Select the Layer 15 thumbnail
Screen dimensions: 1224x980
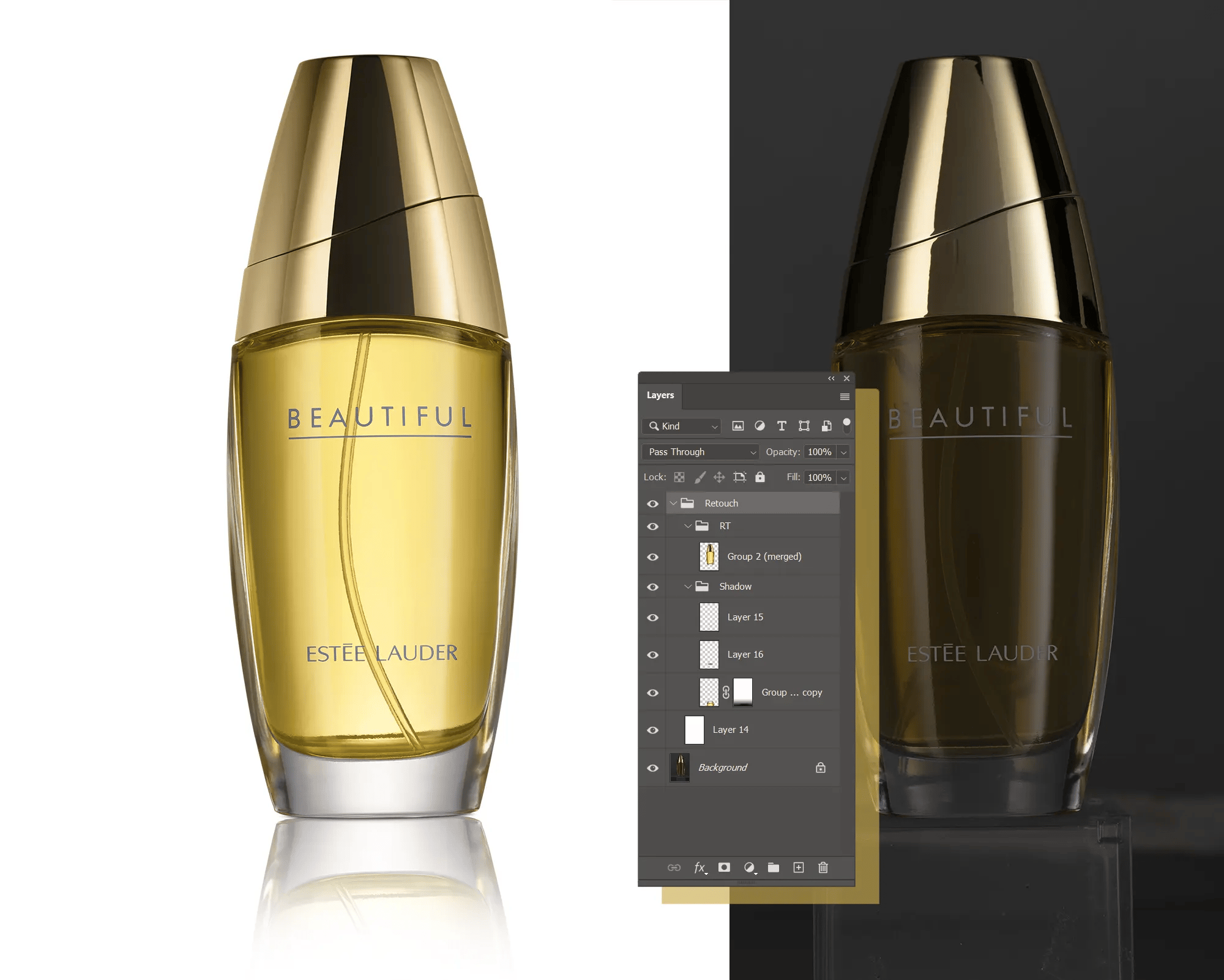709,617
